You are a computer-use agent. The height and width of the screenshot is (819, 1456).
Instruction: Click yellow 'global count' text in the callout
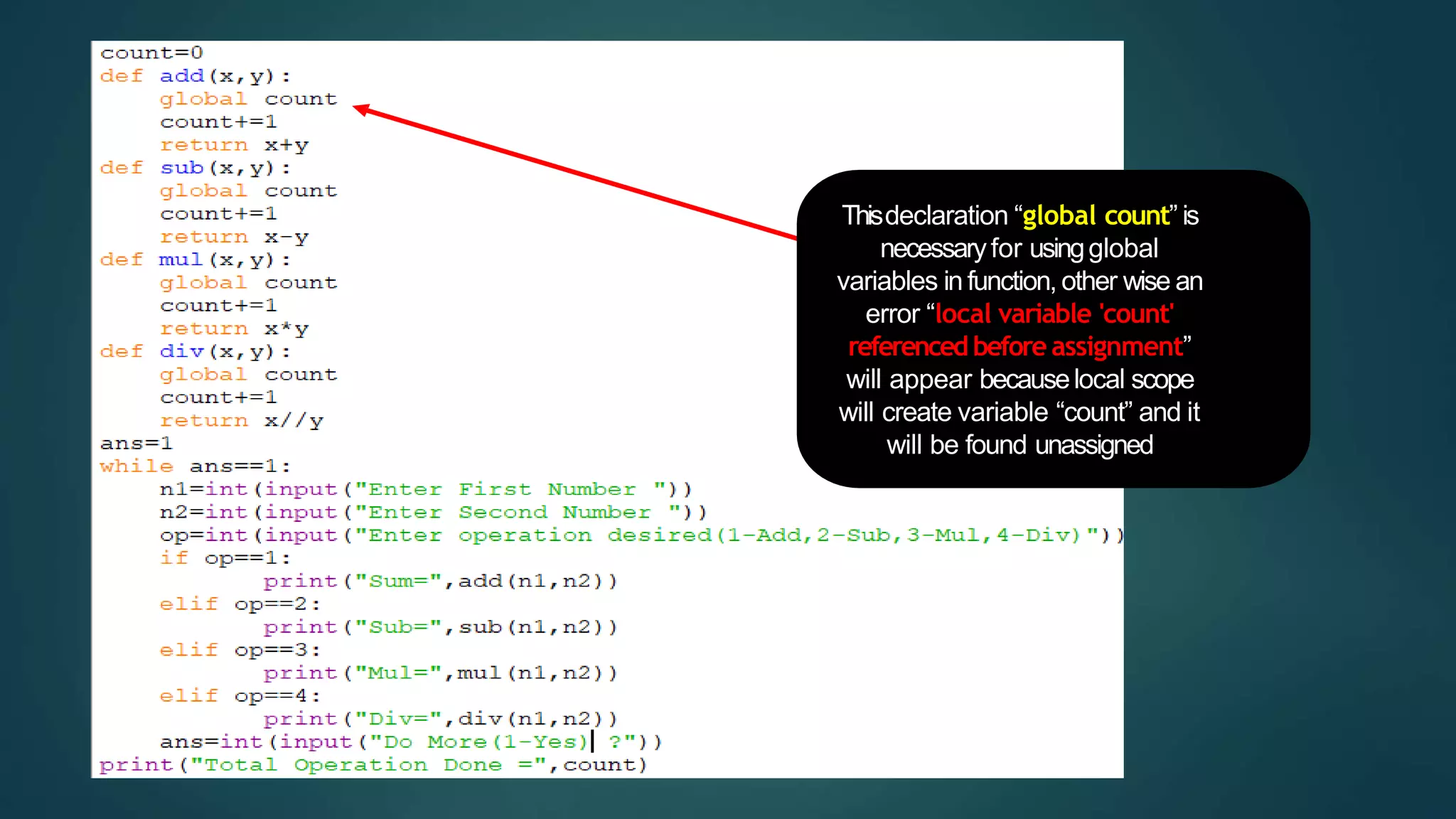click(1096, 215)
